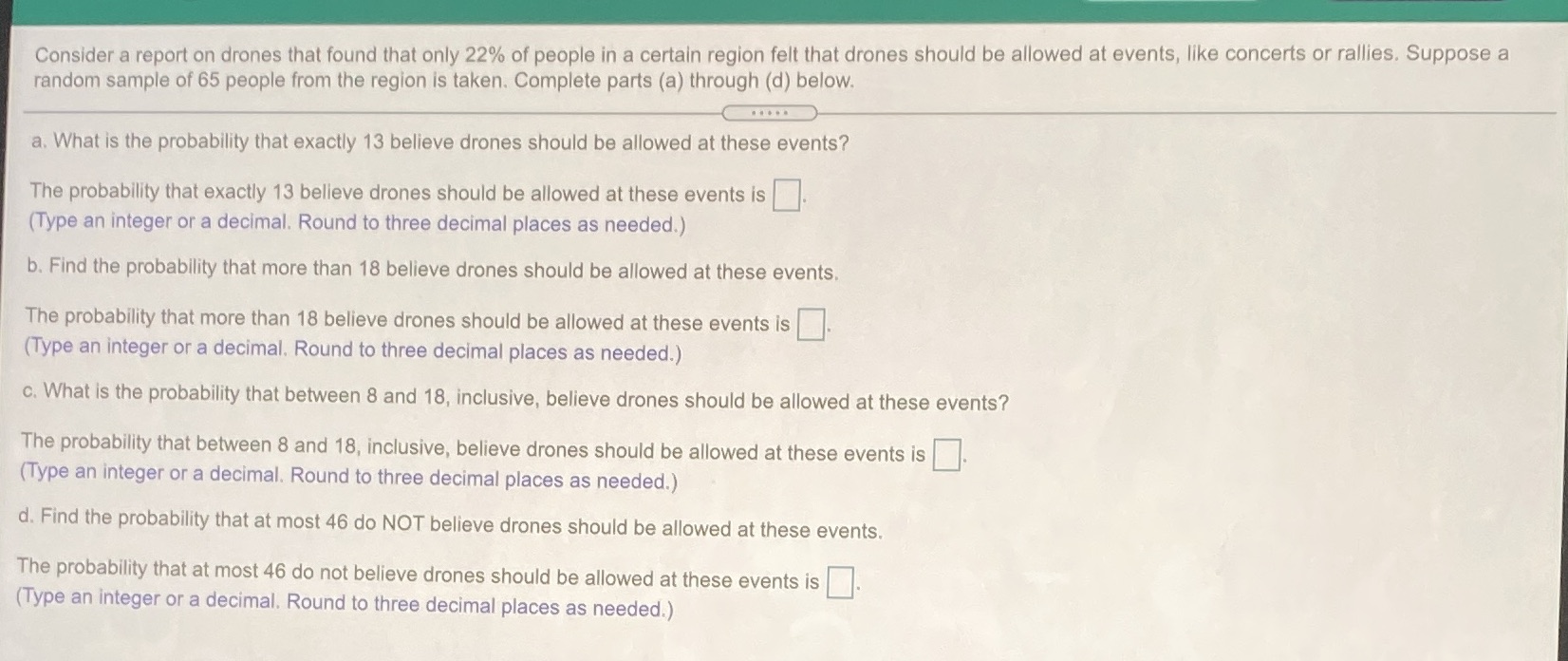Screen dimensions: 1568x661
Task: Click the part (a) question text
Action: coord(434,144)
